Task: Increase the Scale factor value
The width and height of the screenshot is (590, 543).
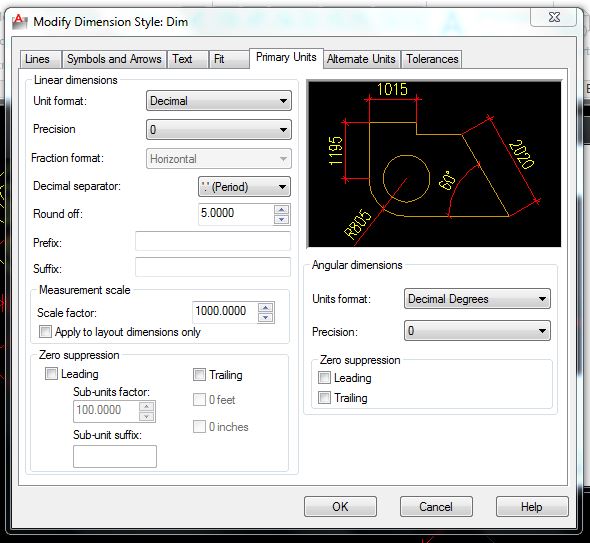Action: tap(266, 307)
